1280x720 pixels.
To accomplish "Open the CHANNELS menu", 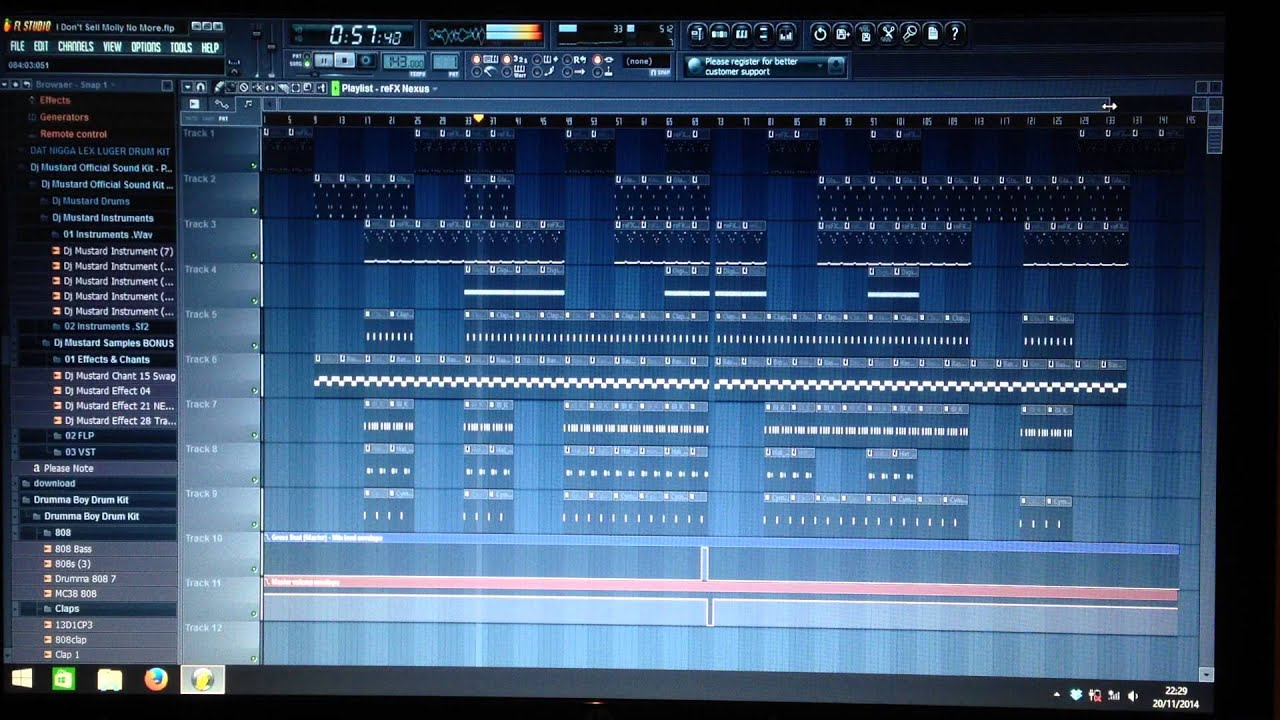I will (x=76, y=47).
